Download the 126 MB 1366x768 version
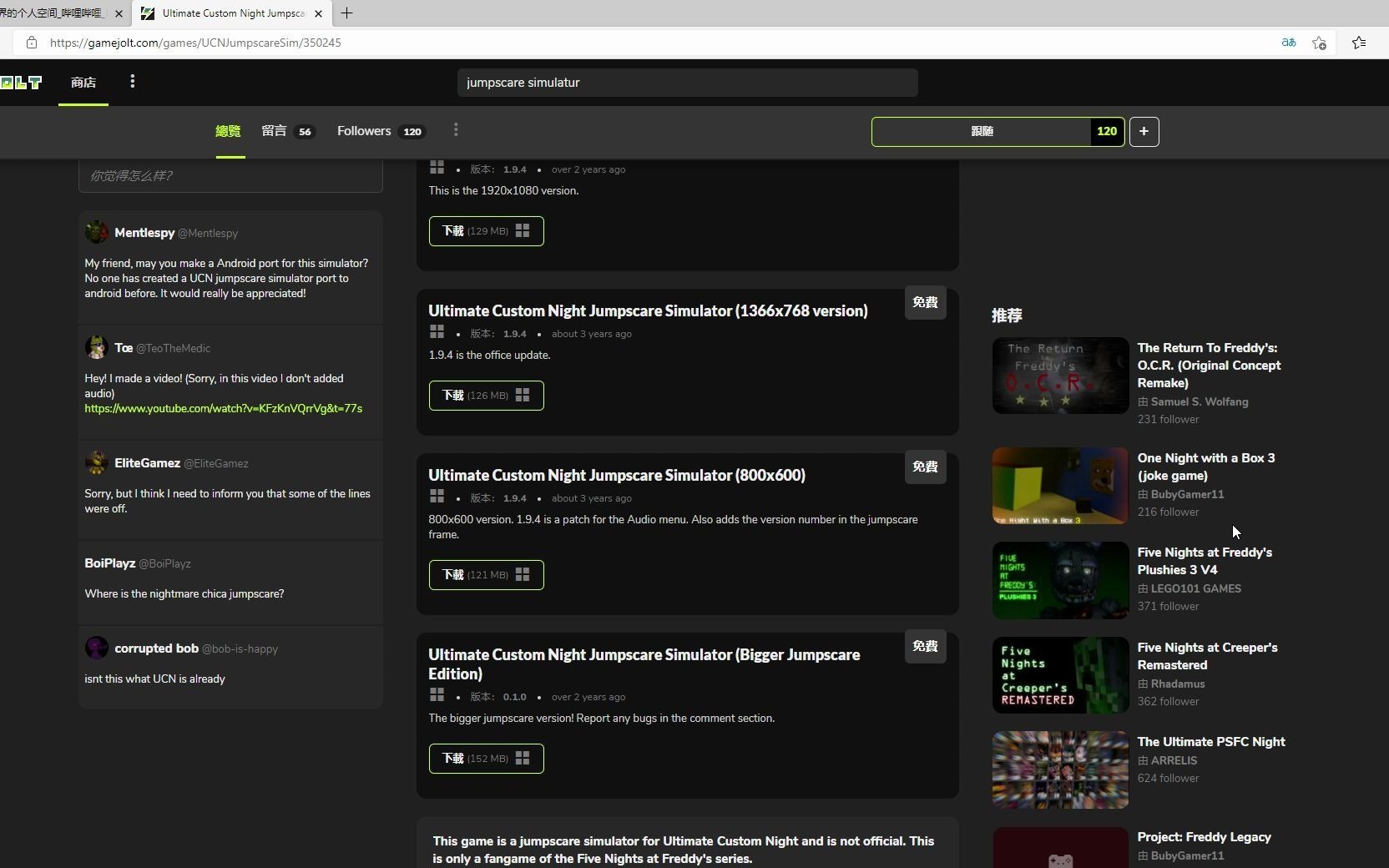Screen dimensions: 1389x868 tap(486, 396)
